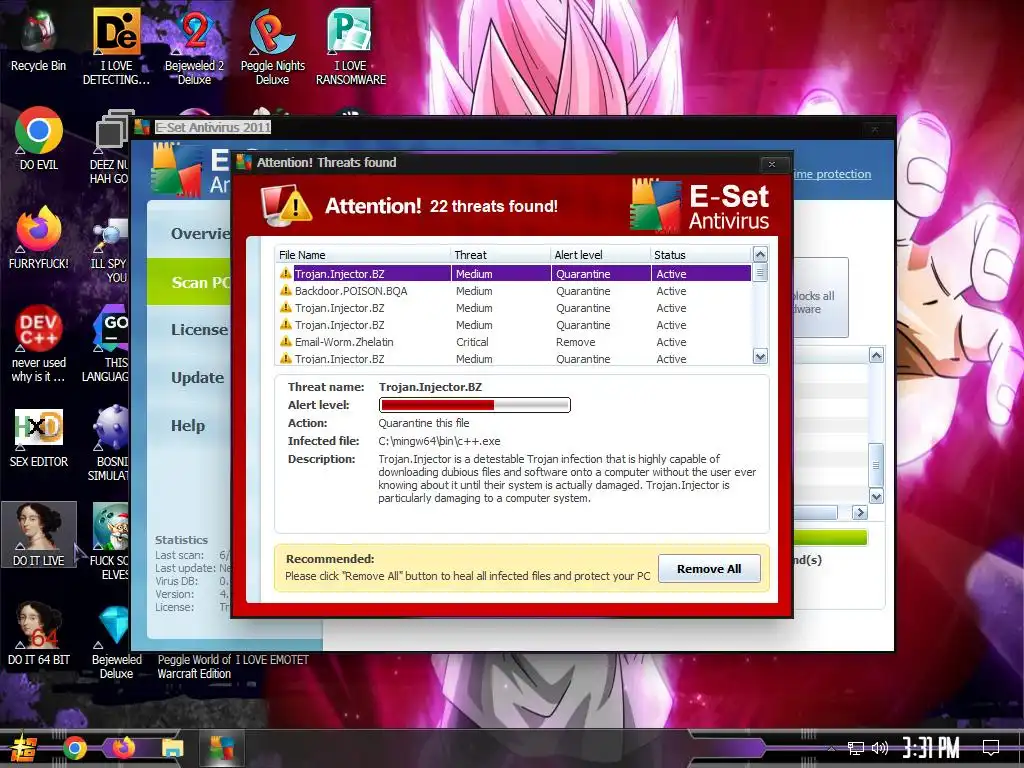The height and width of the screenshot is (768, 1024).
Task: Open File Explorer from the taskbar
Action: (x=172, y=748)
